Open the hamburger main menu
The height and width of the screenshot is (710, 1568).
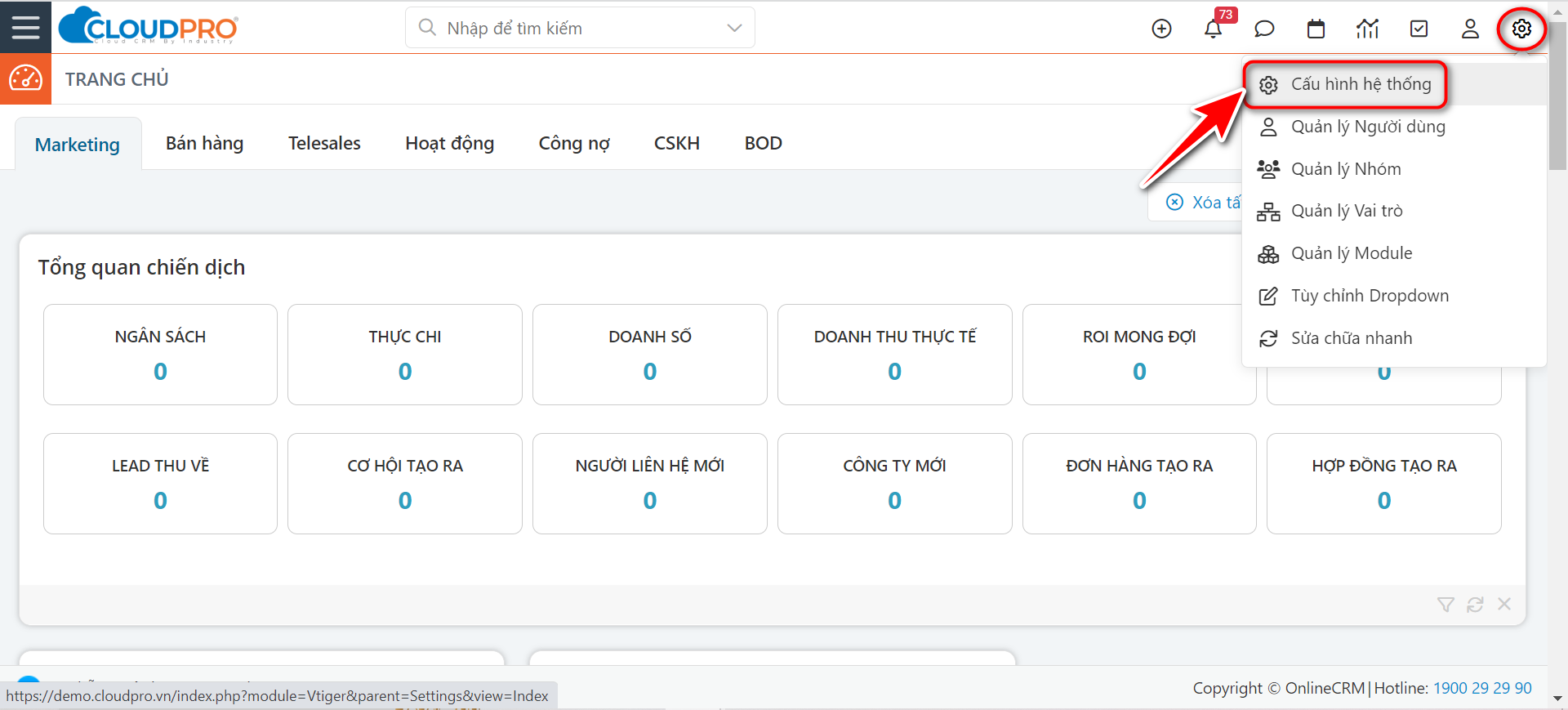tap(25, 27)
